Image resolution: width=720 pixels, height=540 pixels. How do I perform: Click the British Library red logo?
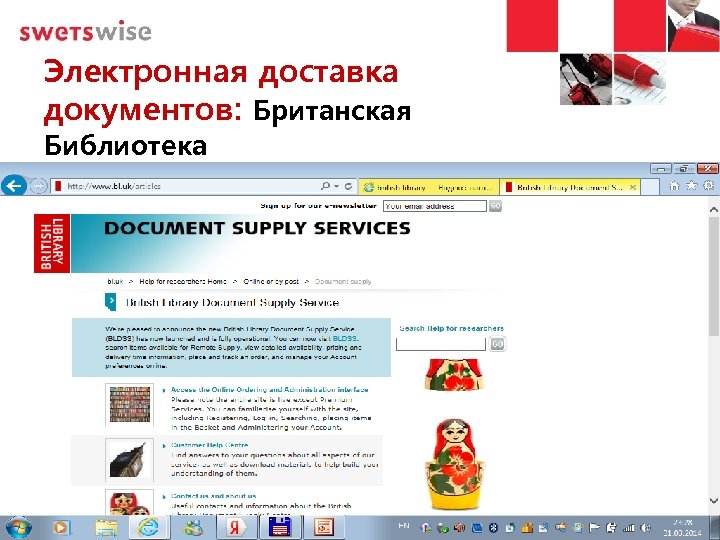(x=52, y=243)
